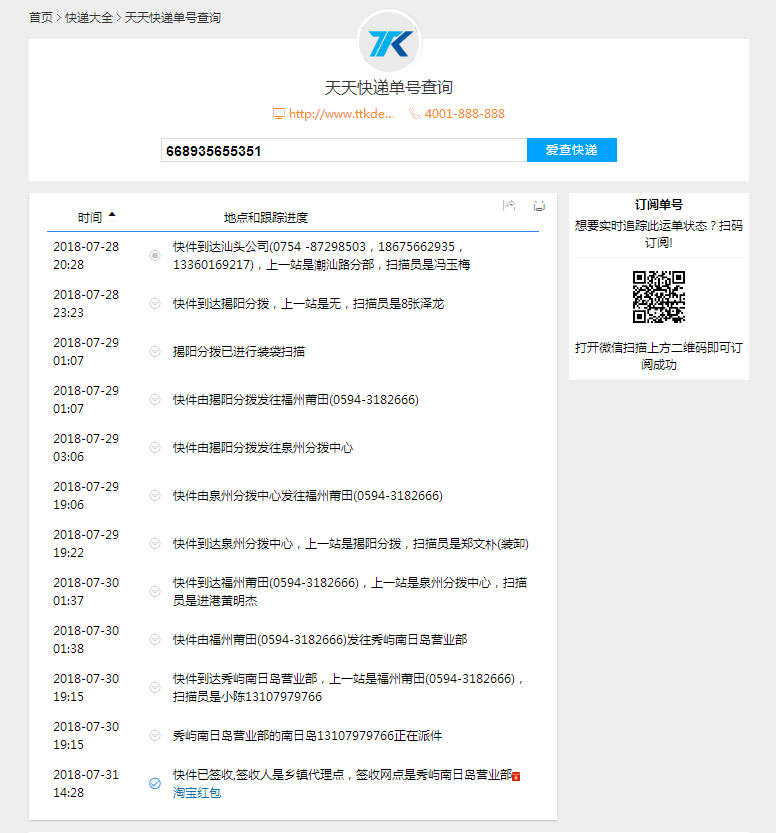The width and height of the screenshot is (776, 833).
Task: Click the monitor icon beside the website URL
Action: point(278,114)
